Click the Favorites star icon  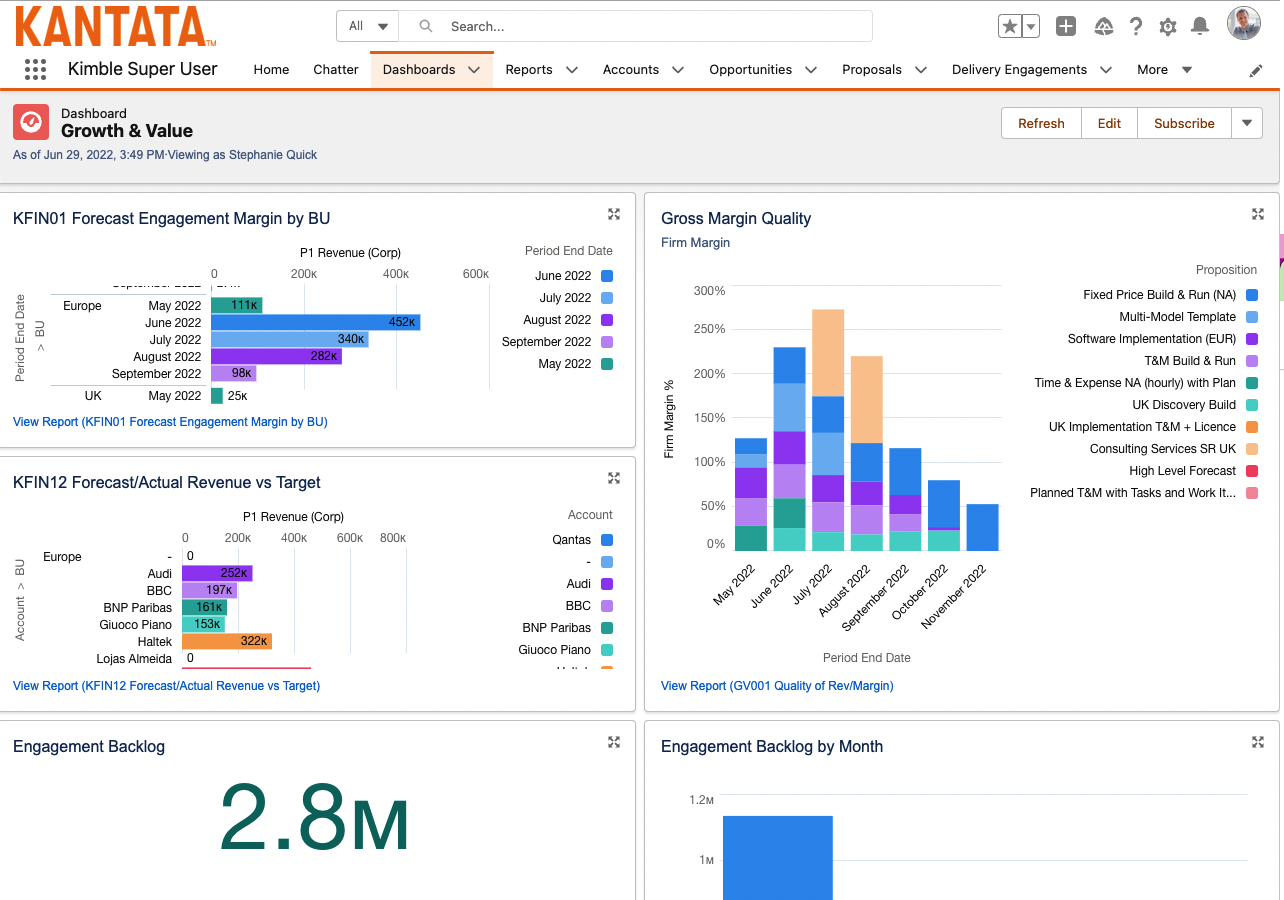(x=1009, y=26)
